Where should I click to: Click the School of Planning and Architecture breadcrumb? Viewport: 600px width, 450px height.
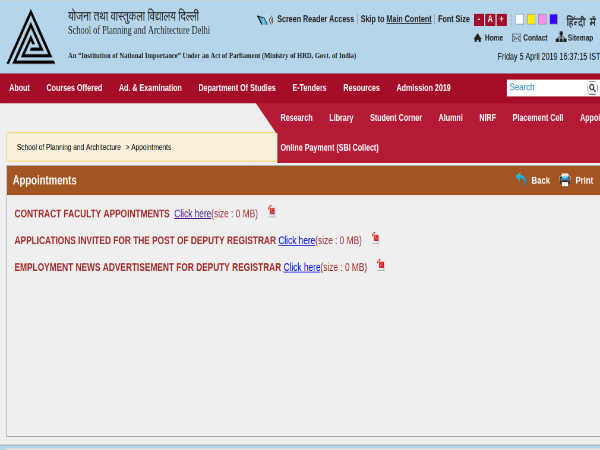pos(68,147)
